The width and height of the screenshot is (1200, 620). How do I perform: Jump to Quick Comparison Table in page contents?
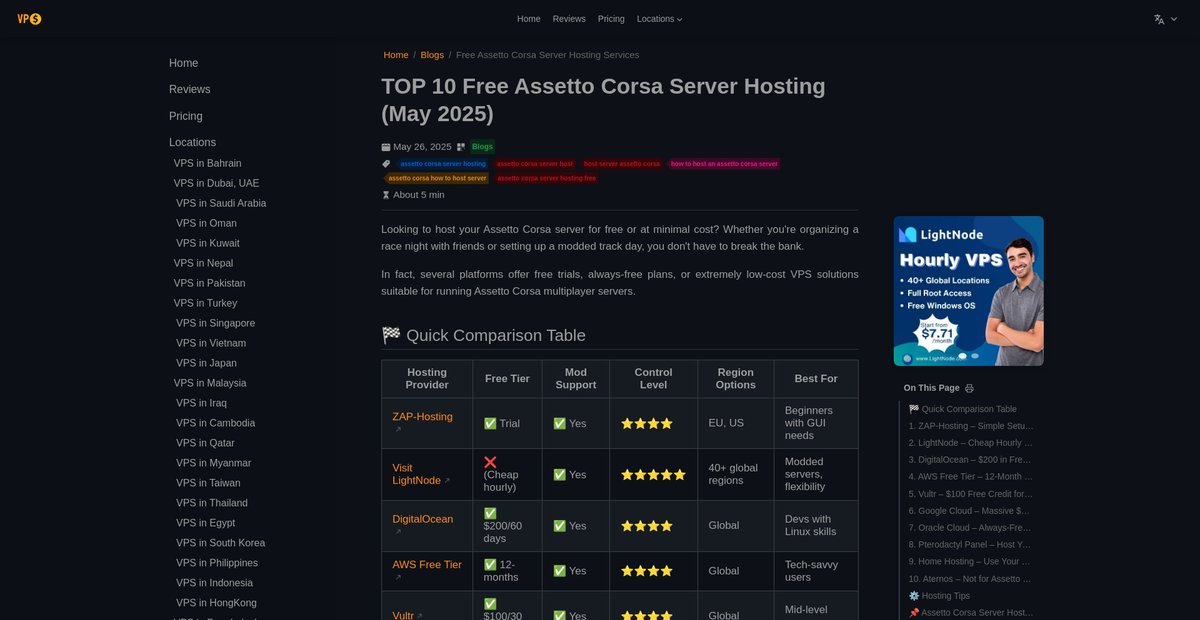click(962, 409)
